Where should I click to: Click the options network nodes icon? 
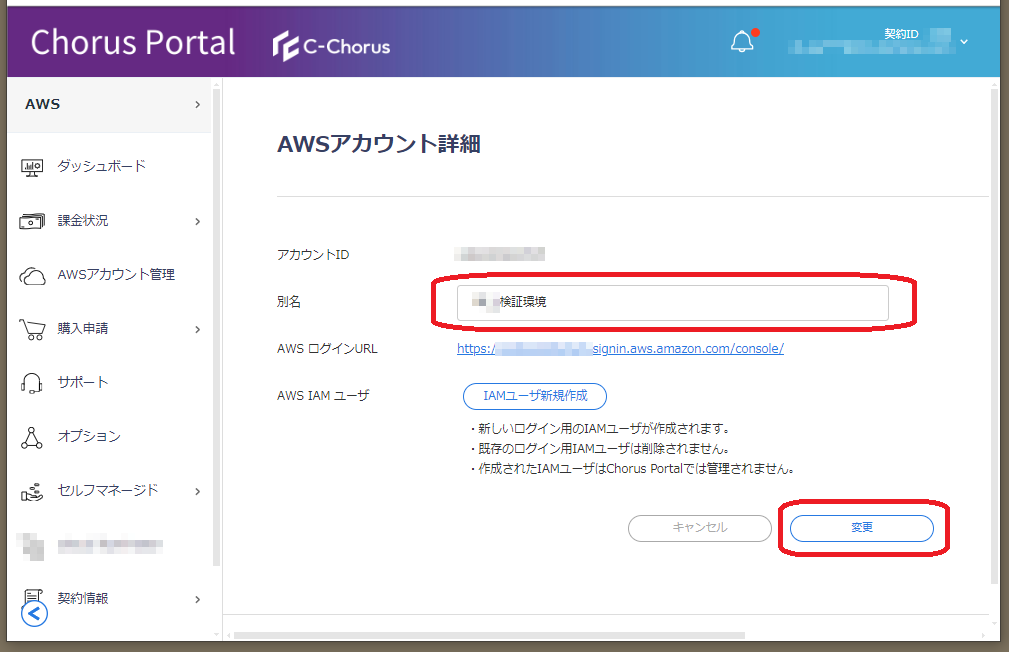click(x=32, y=437)
